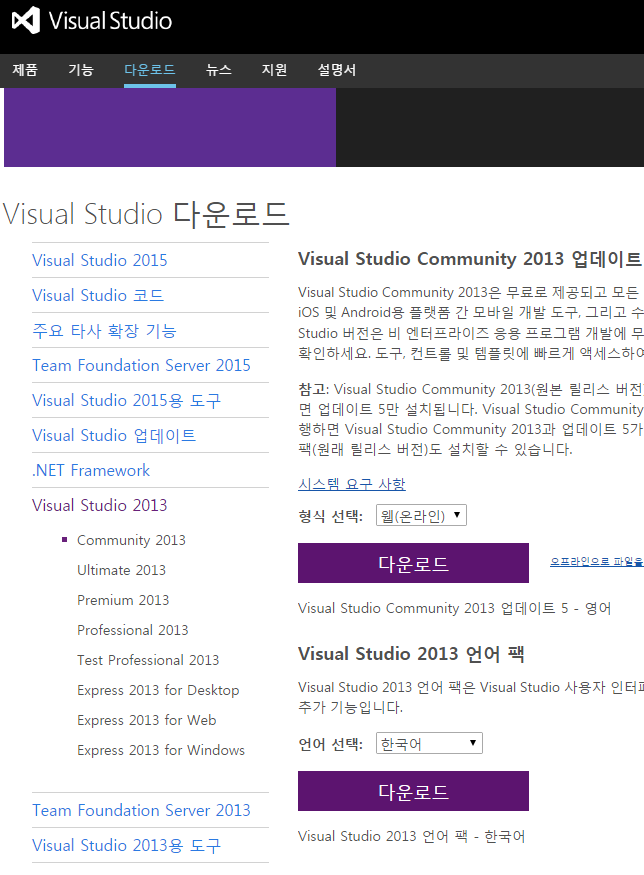The width and height of the screenshot is (644, 875).
Task: Click the 'Visual Studio 2013 언어 팩 - 한국어' caption
Action: pyautogui.click(x=411, y=836)
